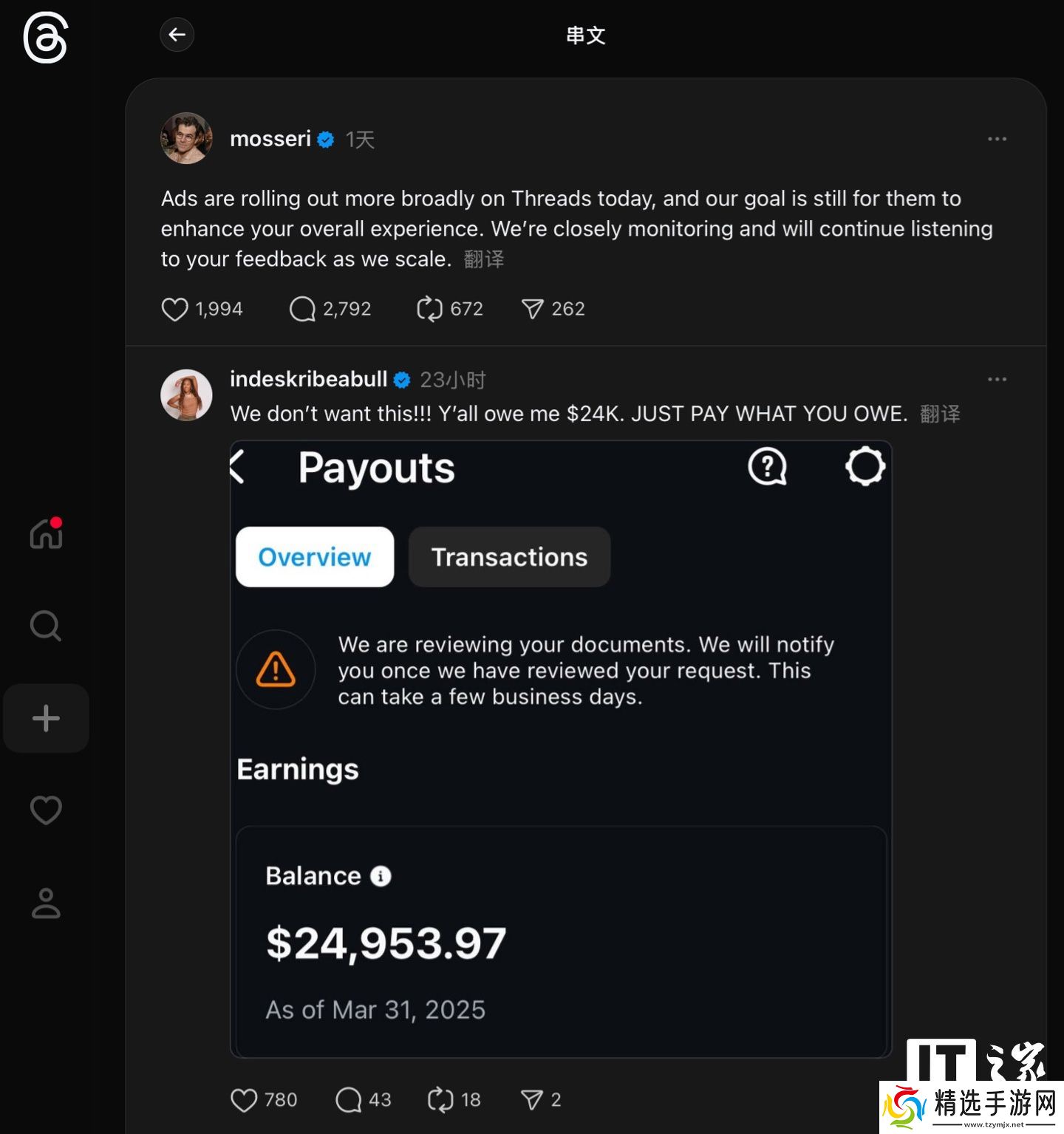The width and height of the screenshot is (1064, 1134).
Task: Open more options on mosseri's post
Action: [x=997, y=139]
